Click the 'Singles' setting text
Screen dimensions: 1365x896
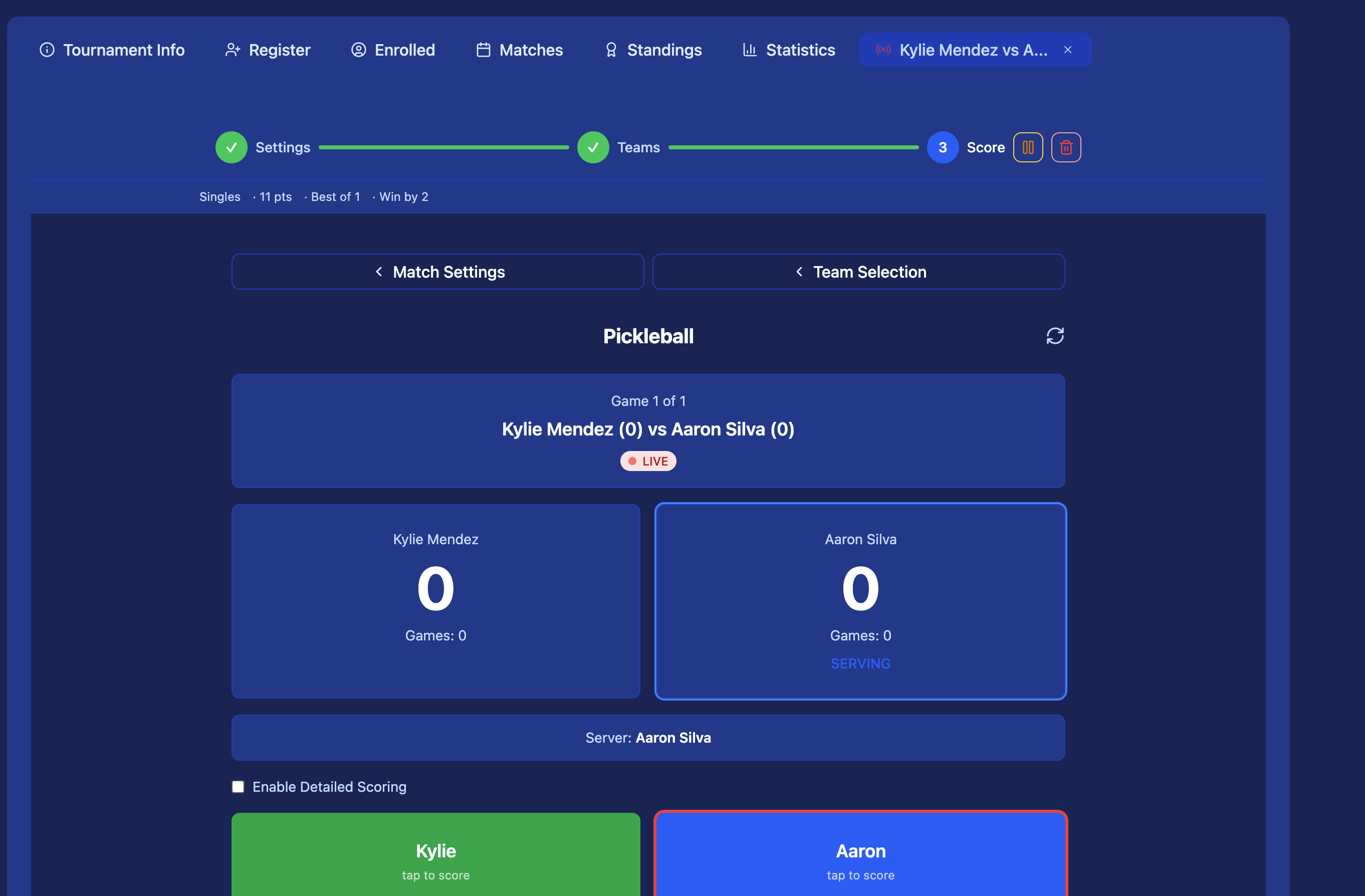pos(219,197)
